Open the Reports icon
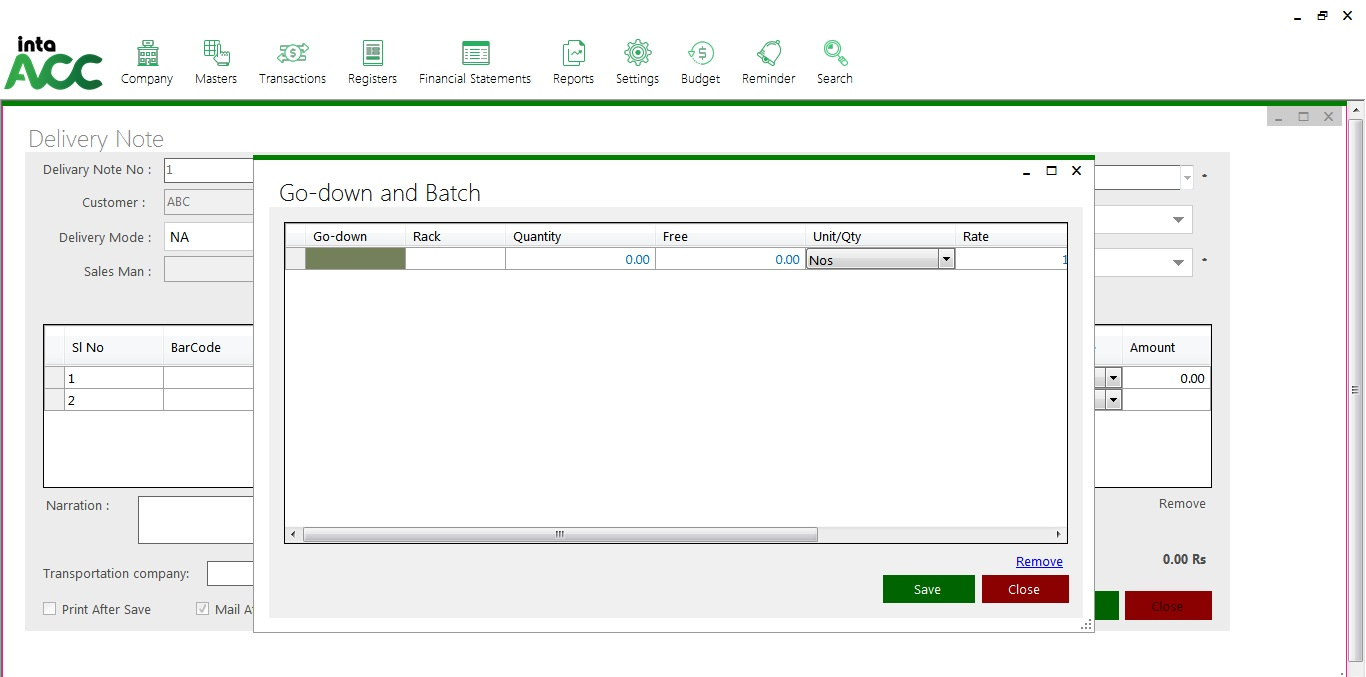1366x677 pixels. 573,54
